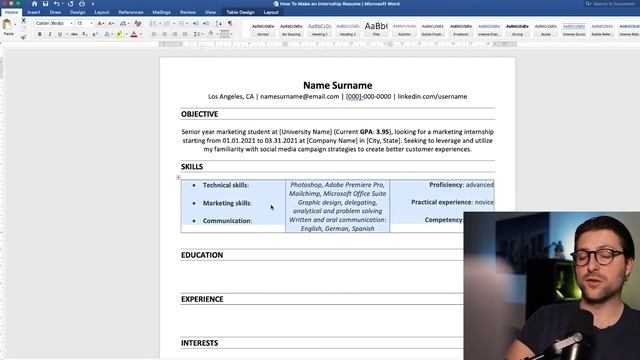Justify the text
Viewport: 640px width, 360px height.
(x=185, y=34)
